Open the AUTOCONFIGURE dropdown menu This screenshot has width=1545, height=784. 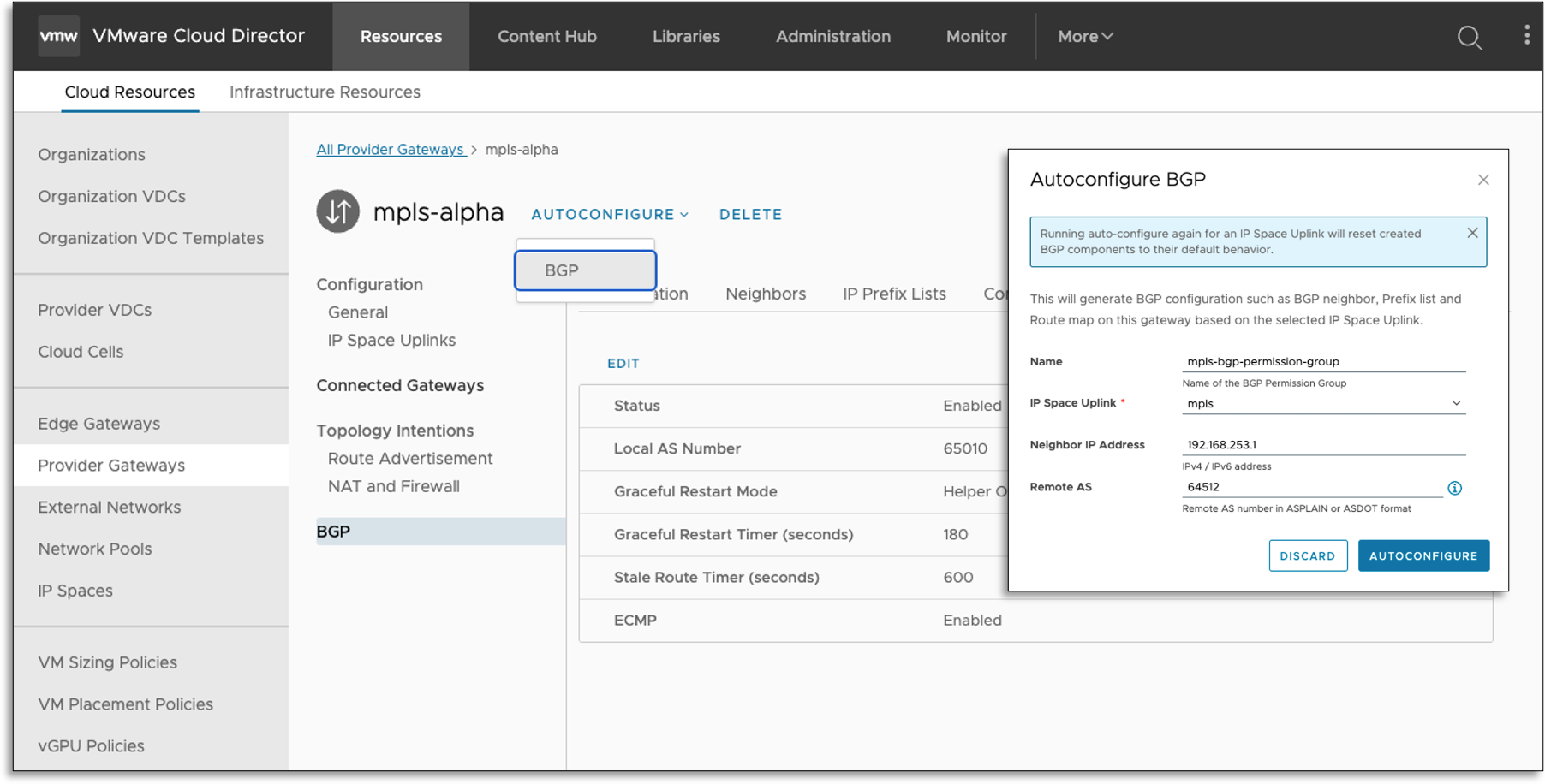tap(609, 214)
